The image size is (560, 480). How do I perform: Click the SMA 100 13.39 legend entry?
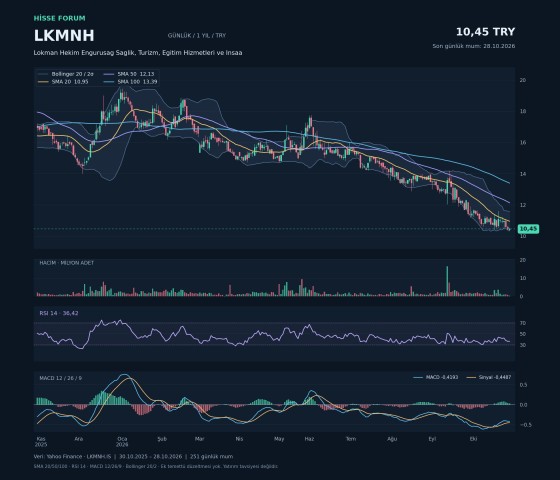pyautogui.click(x=130, y=82)
